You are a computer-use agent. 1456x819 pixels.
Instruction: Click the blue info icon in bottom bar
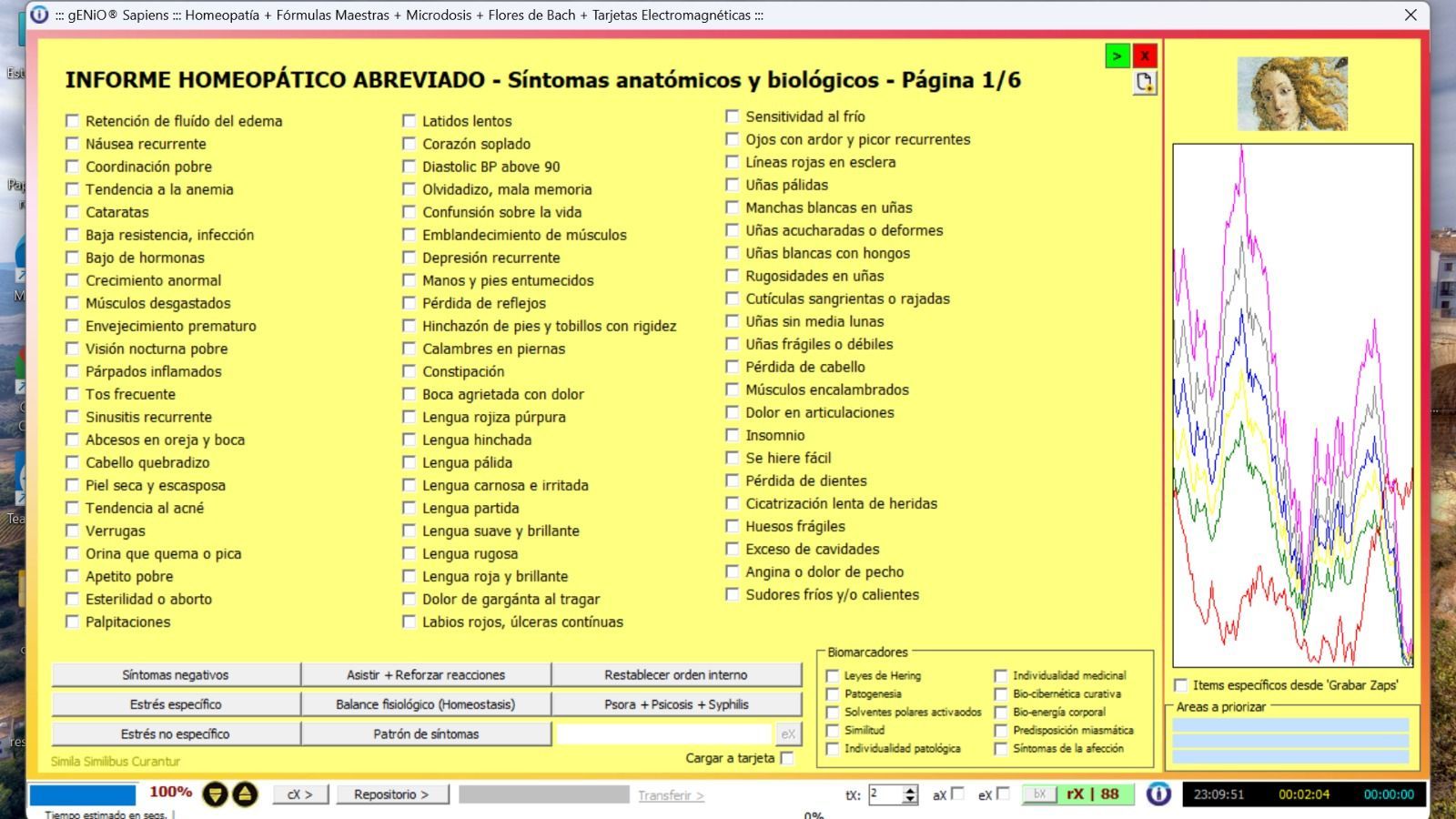[1158, 794]
